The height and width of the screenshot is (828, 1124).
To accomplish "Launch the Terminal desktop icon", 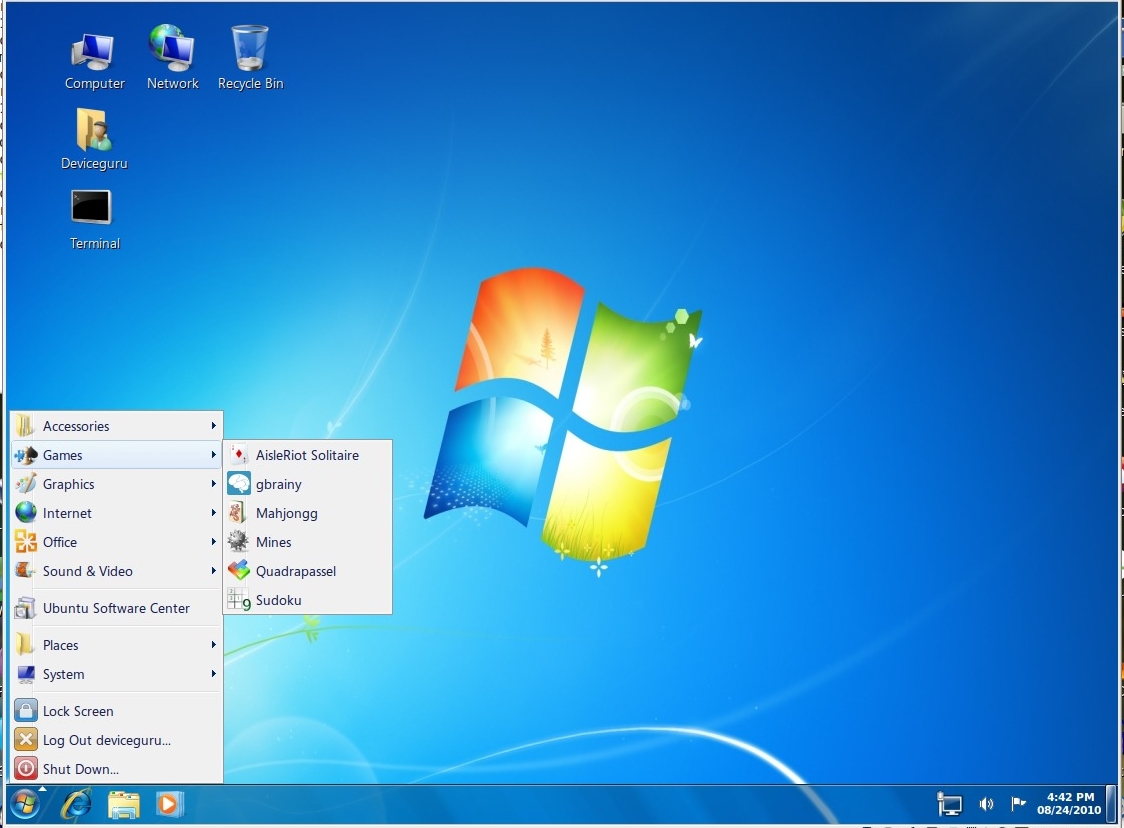I will [x=94, y=219].
